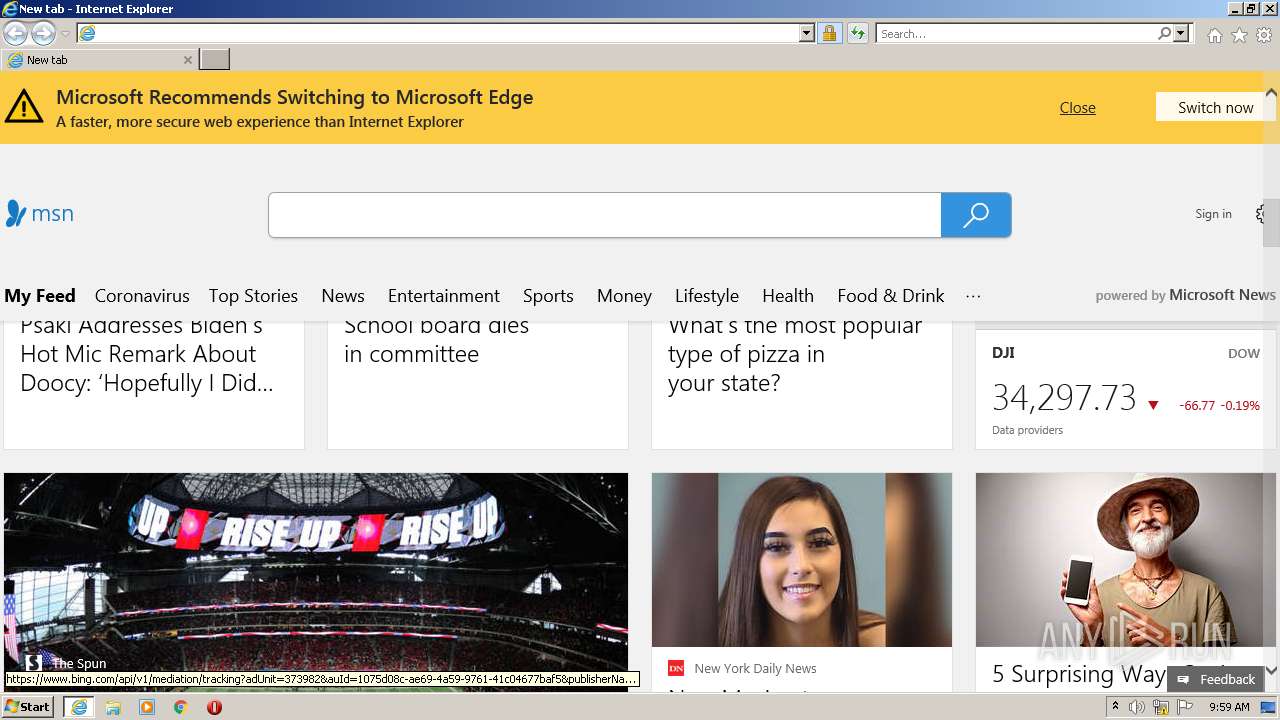Click the yellow warning triangle icon

click(x=24, y=106)
